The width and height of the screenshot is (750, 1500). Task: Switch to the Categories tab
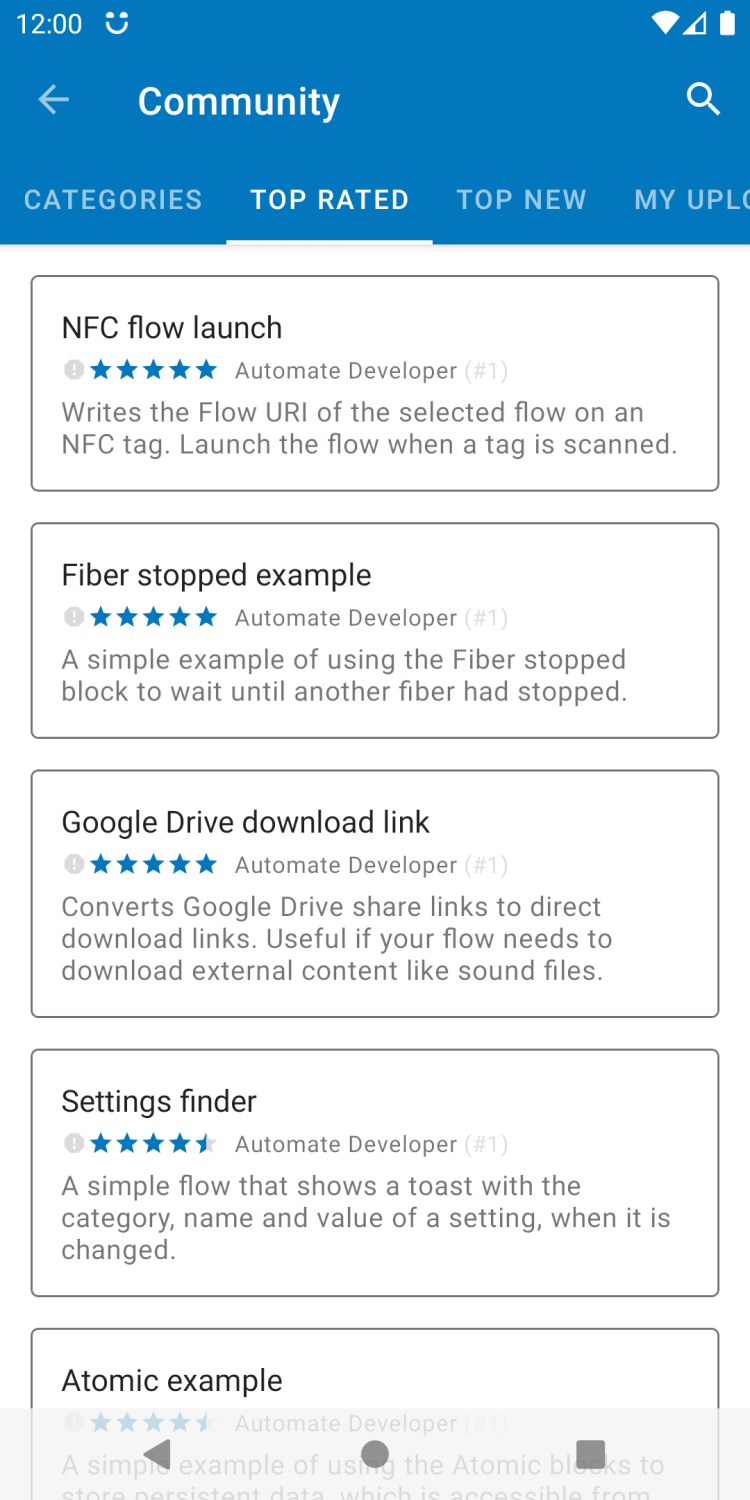113,200
